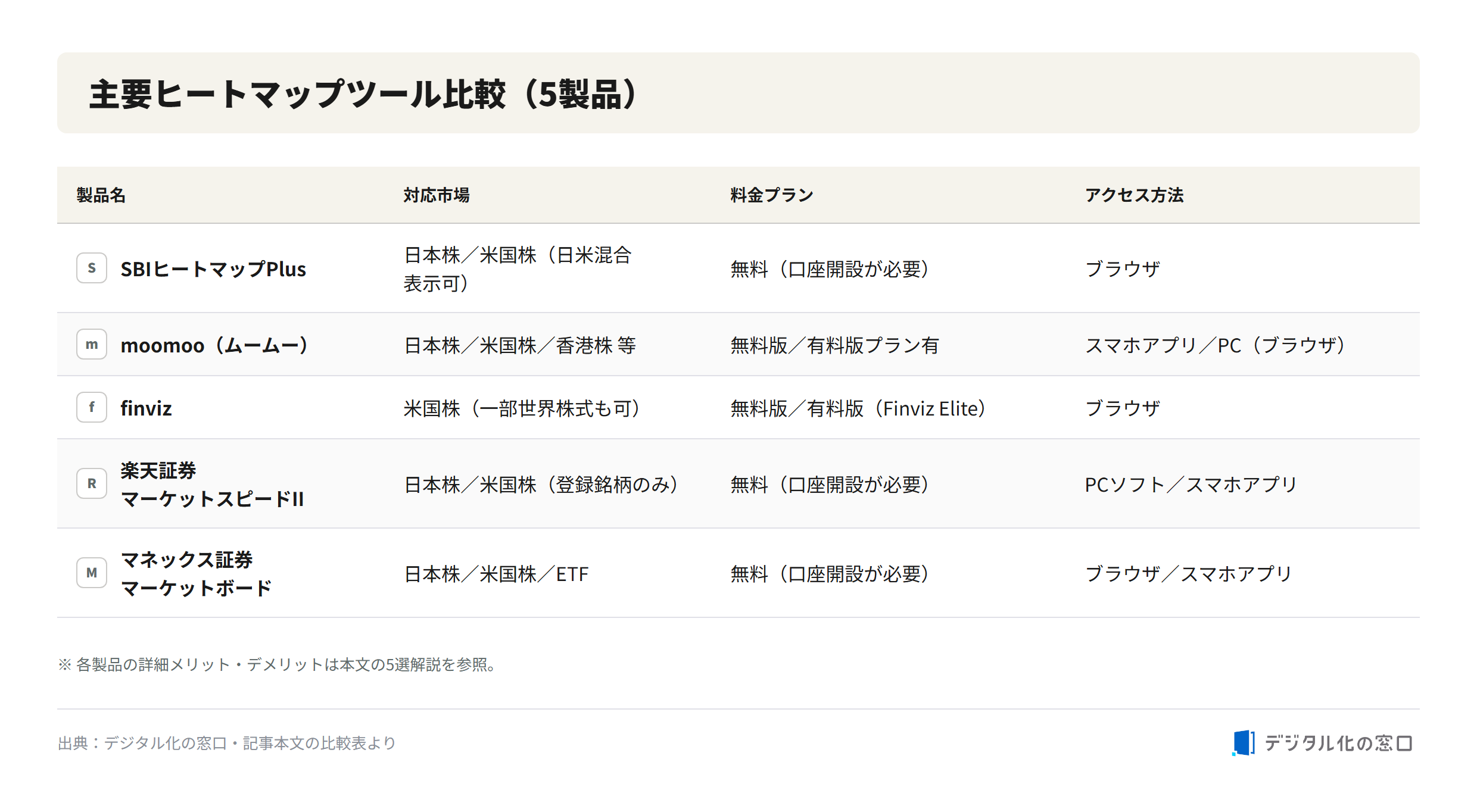Click the m badge icon for moomoo
1477x812 pixels.
(92, 344)
